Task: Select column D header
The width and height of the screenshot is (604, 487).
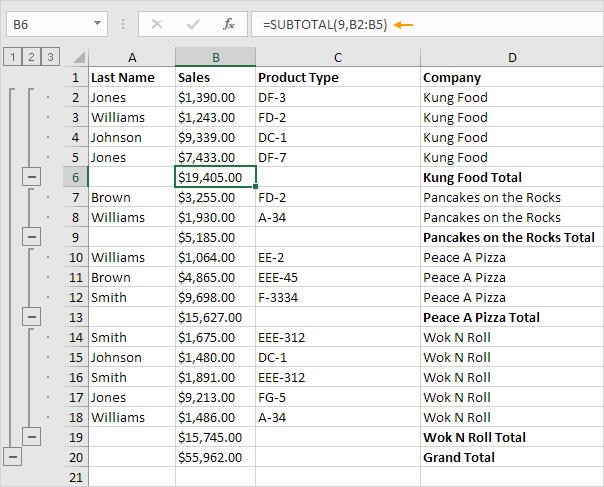Action: 511,57
